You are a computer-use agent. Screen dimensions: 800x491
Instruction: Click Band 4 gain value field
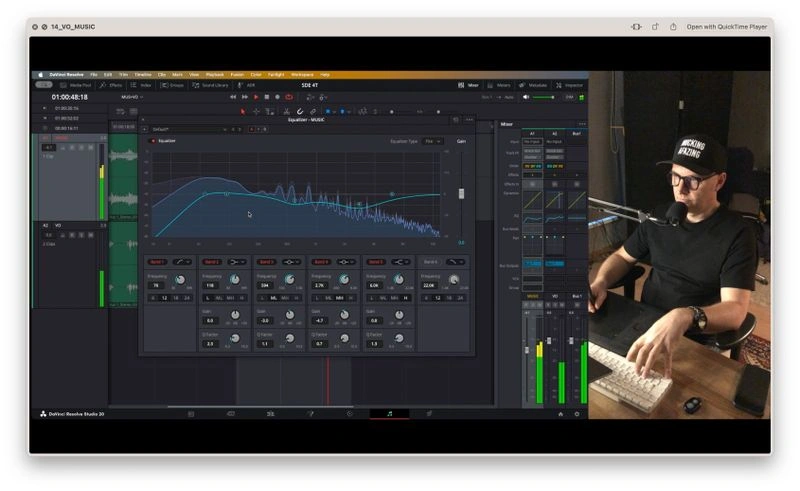(319, 321)
